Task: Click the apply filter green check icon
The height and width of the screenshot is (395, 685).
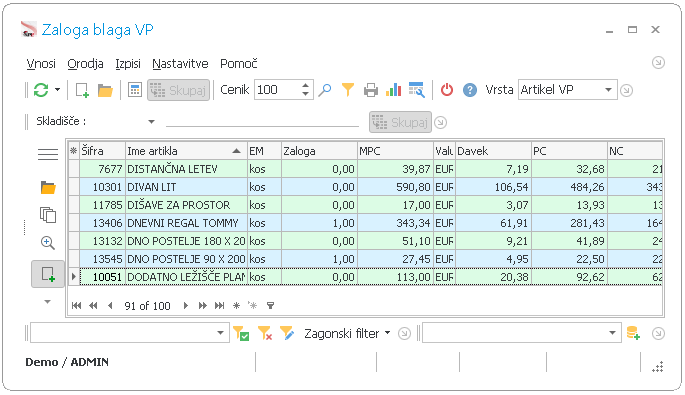Action: pyautogui.click(x=241, y=333)
